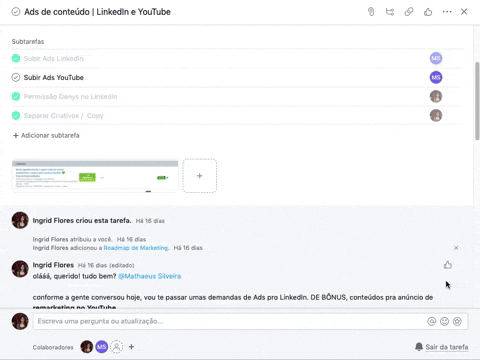The image size is (480, 360).
Task: Open subtask text Separar Criativos / Copy
Action: tap(64, 116)
